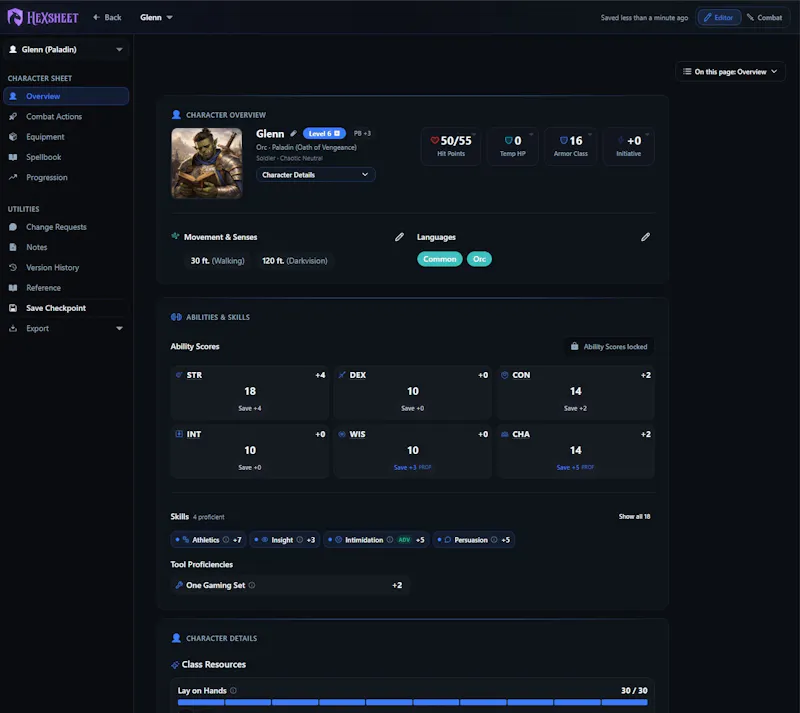The width and height of the screenshot is (800, 713).
Task: Edit Movement & Senses with pencil icon
Action: (399, 237)
